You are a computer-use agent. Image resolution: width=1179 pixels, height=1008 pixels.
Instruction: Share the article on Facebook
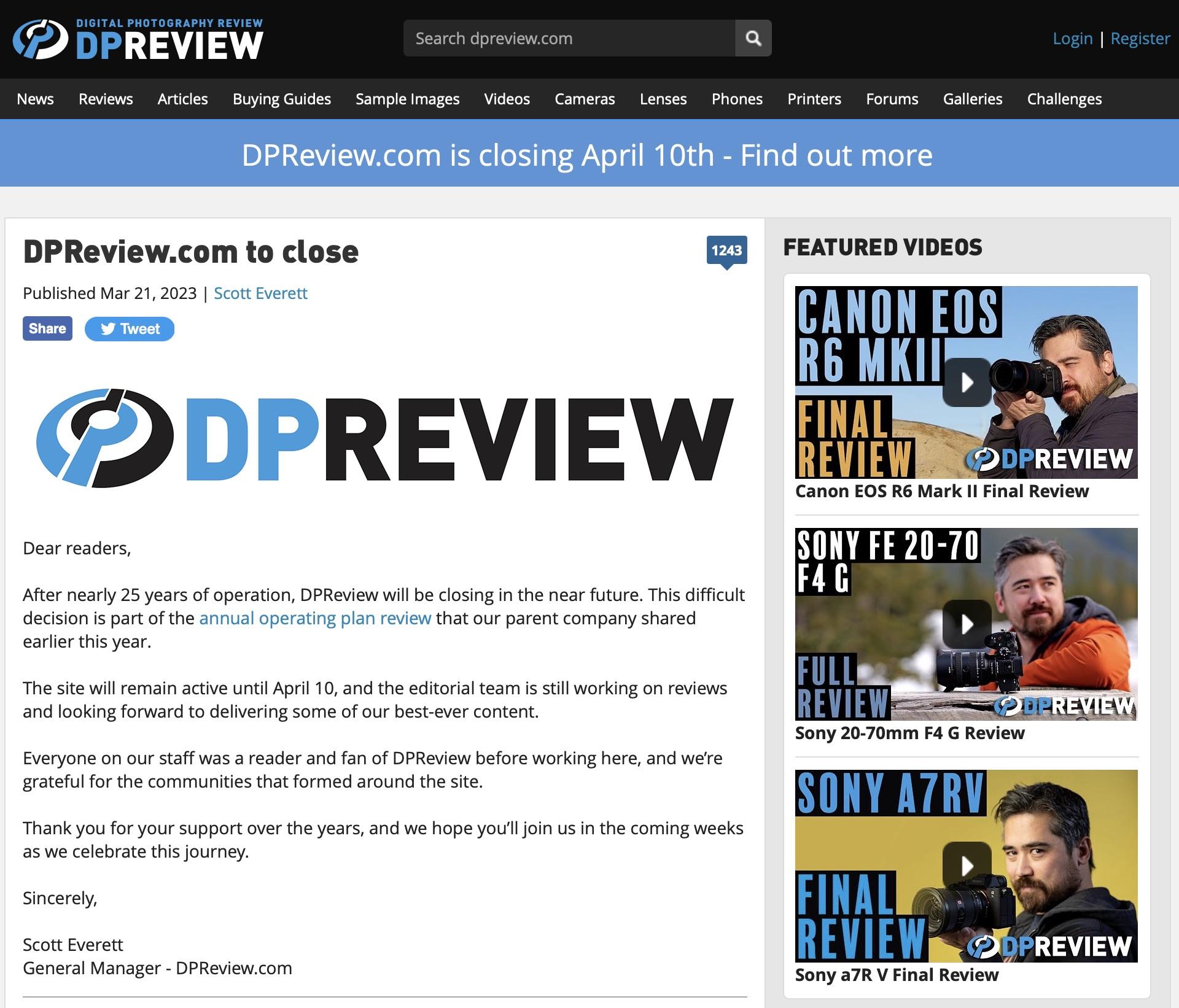click(47, 328)
